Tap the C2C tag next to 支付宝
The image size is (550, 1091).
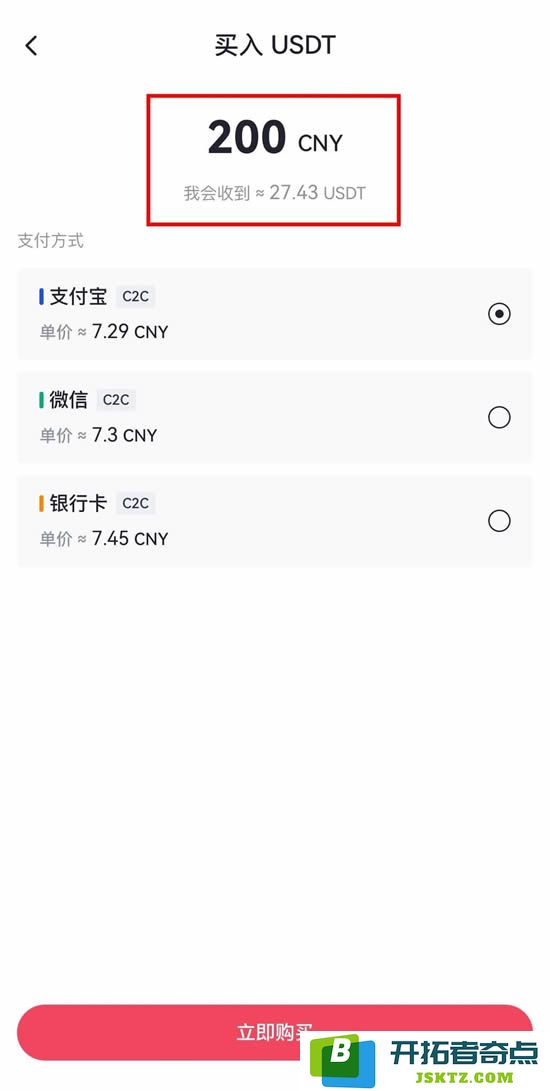(136, 296)
